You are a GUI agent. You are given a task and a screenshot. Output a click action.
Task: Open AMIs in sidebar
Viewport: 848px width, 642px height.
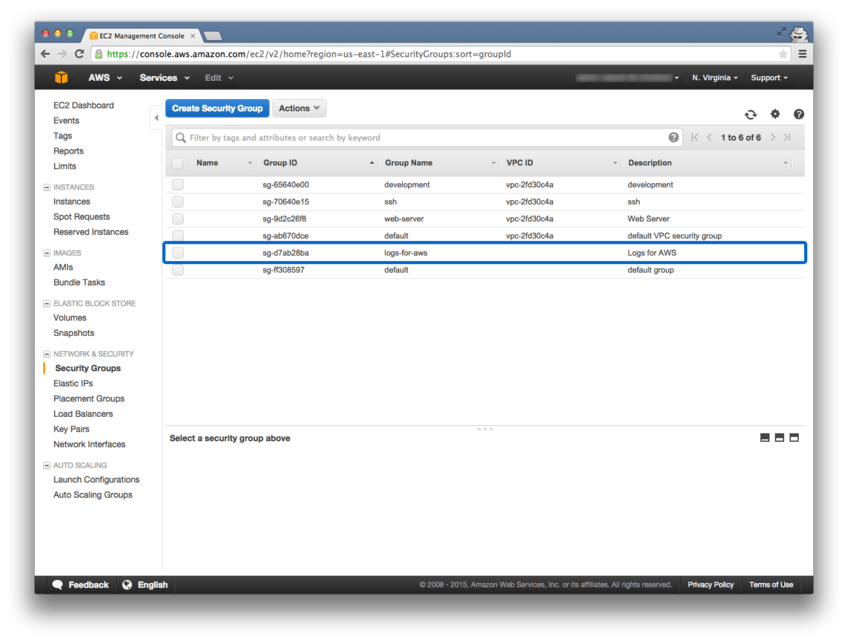point(63,267)
